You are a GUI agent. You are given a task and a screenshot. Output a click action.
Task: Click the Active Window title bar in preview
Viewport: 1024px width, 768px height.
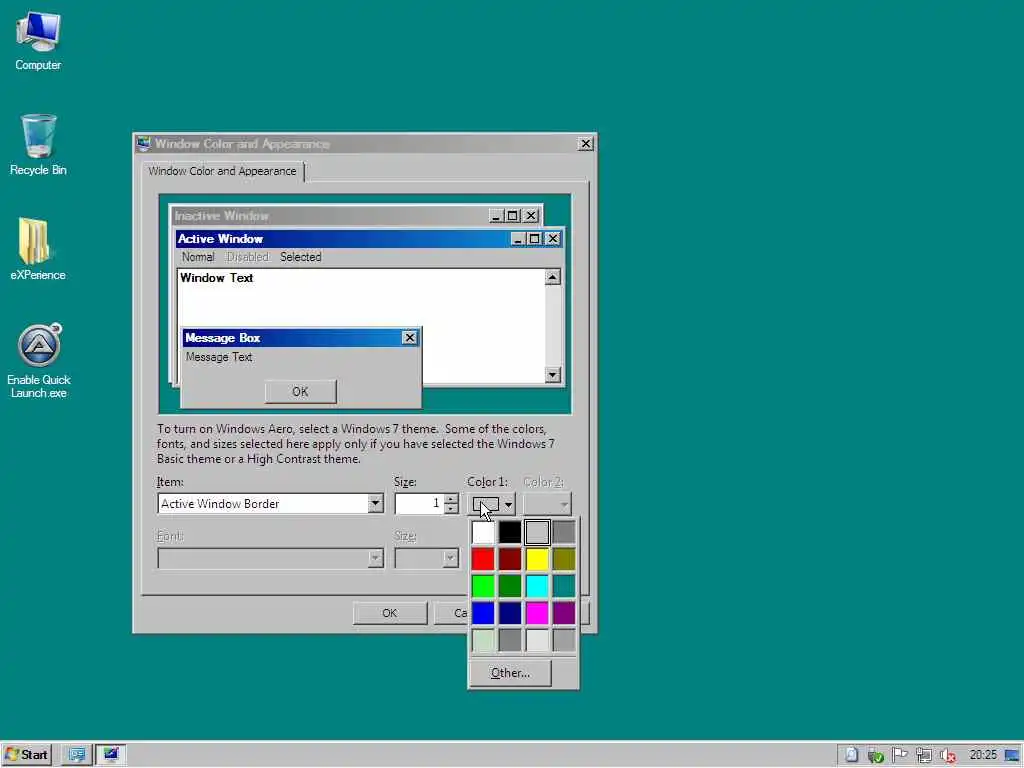click(343, 238)
